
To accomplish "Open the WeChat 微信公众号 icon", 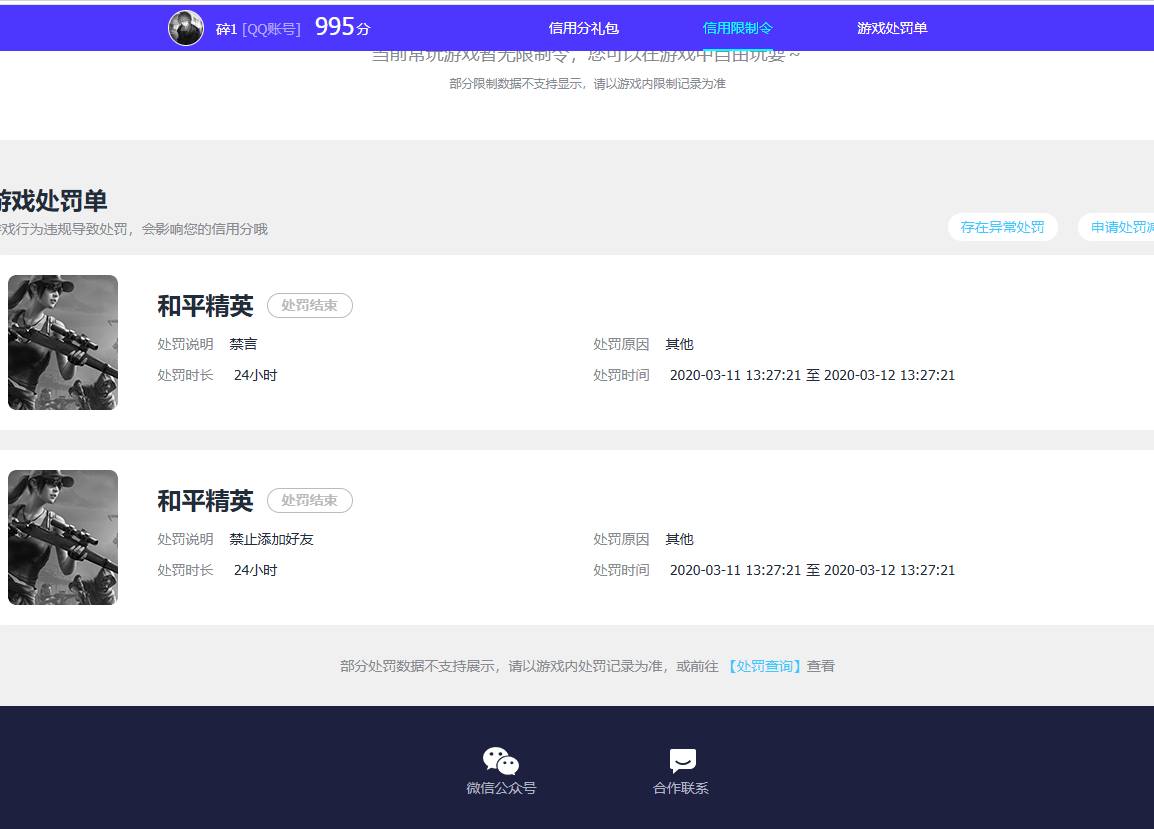I will 501,761.
